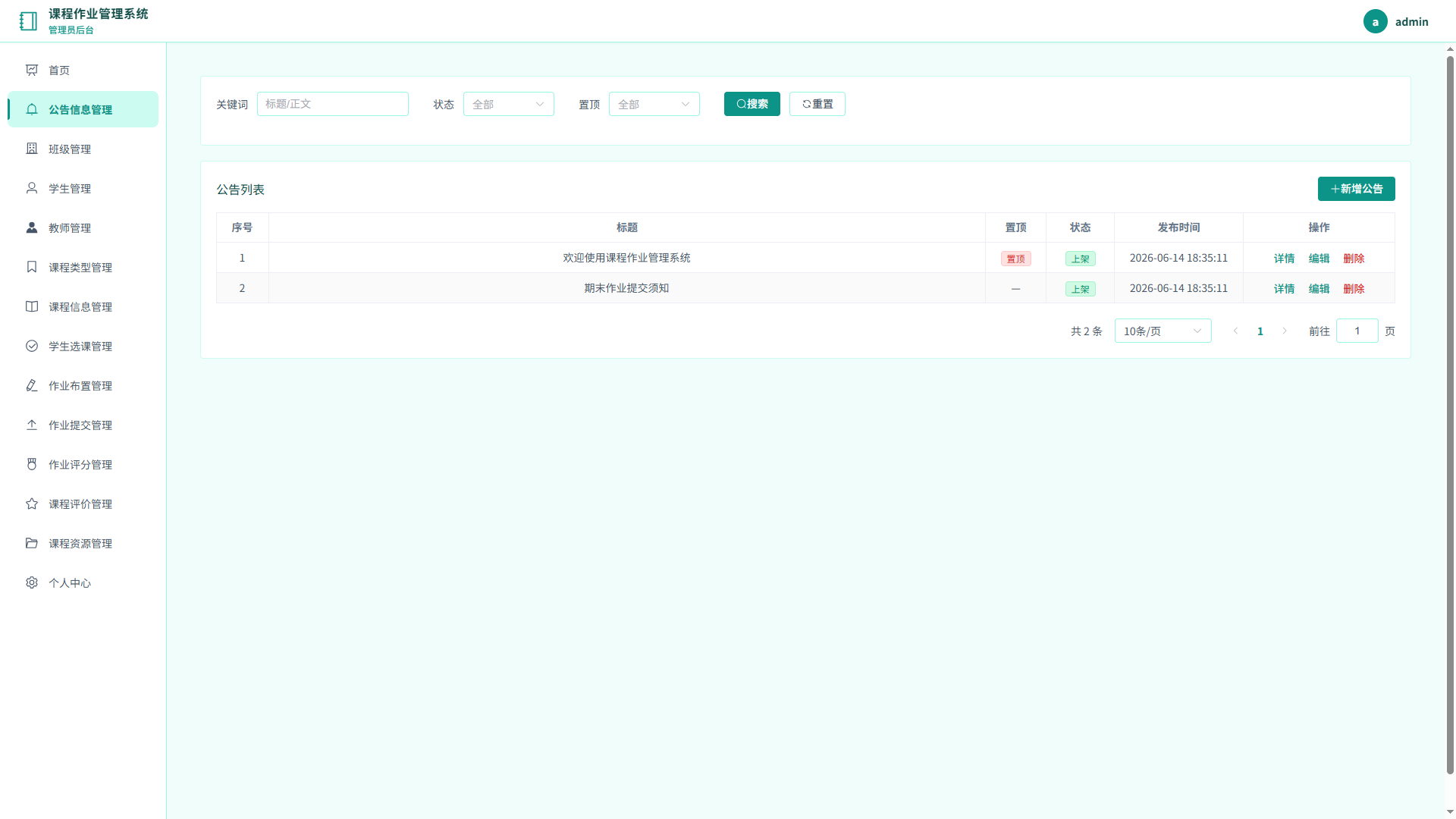The width and height of the screenshot is (1456, 819).
Task: Click 删除 for 欢迎使用课程作业管理系统
Action: coord(1354,258)
